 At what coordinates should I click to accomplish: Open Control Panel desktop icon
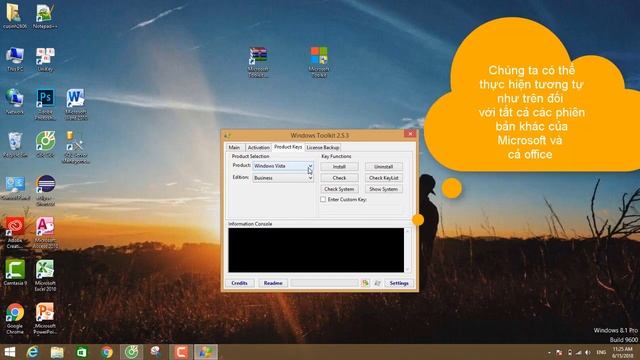click(15, 188)
